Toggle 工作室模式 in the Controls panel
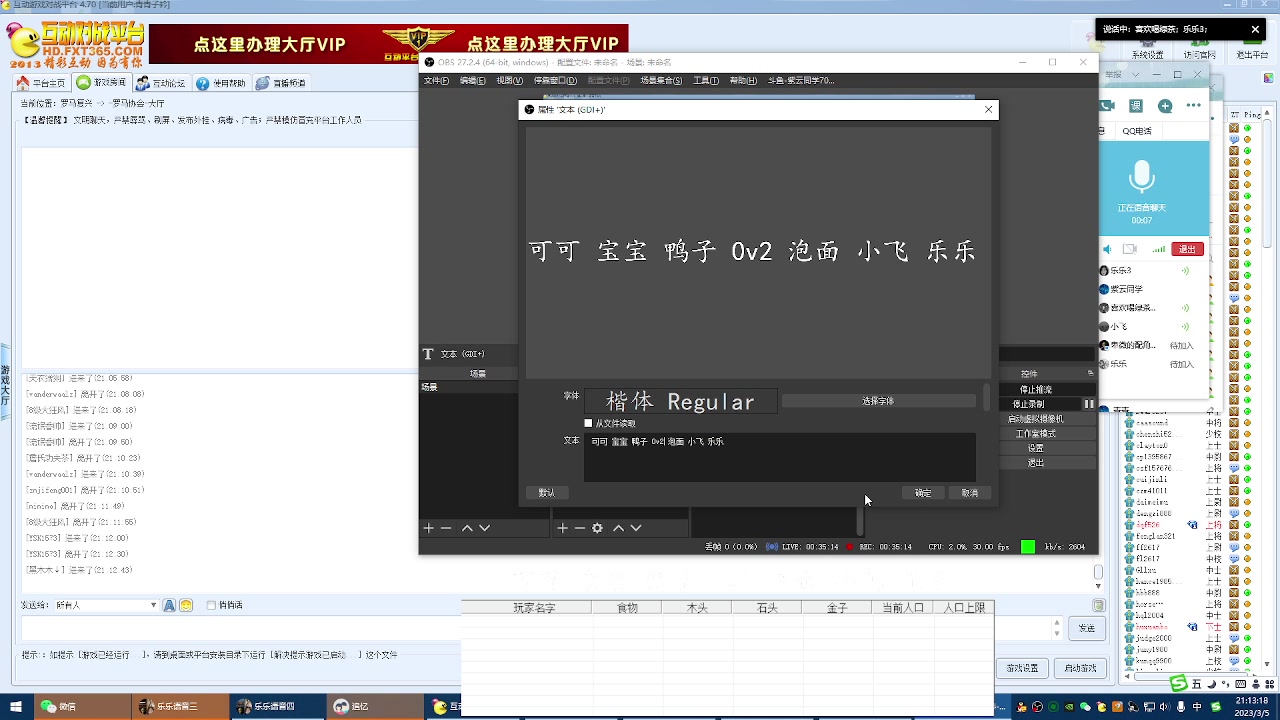 1037,432
